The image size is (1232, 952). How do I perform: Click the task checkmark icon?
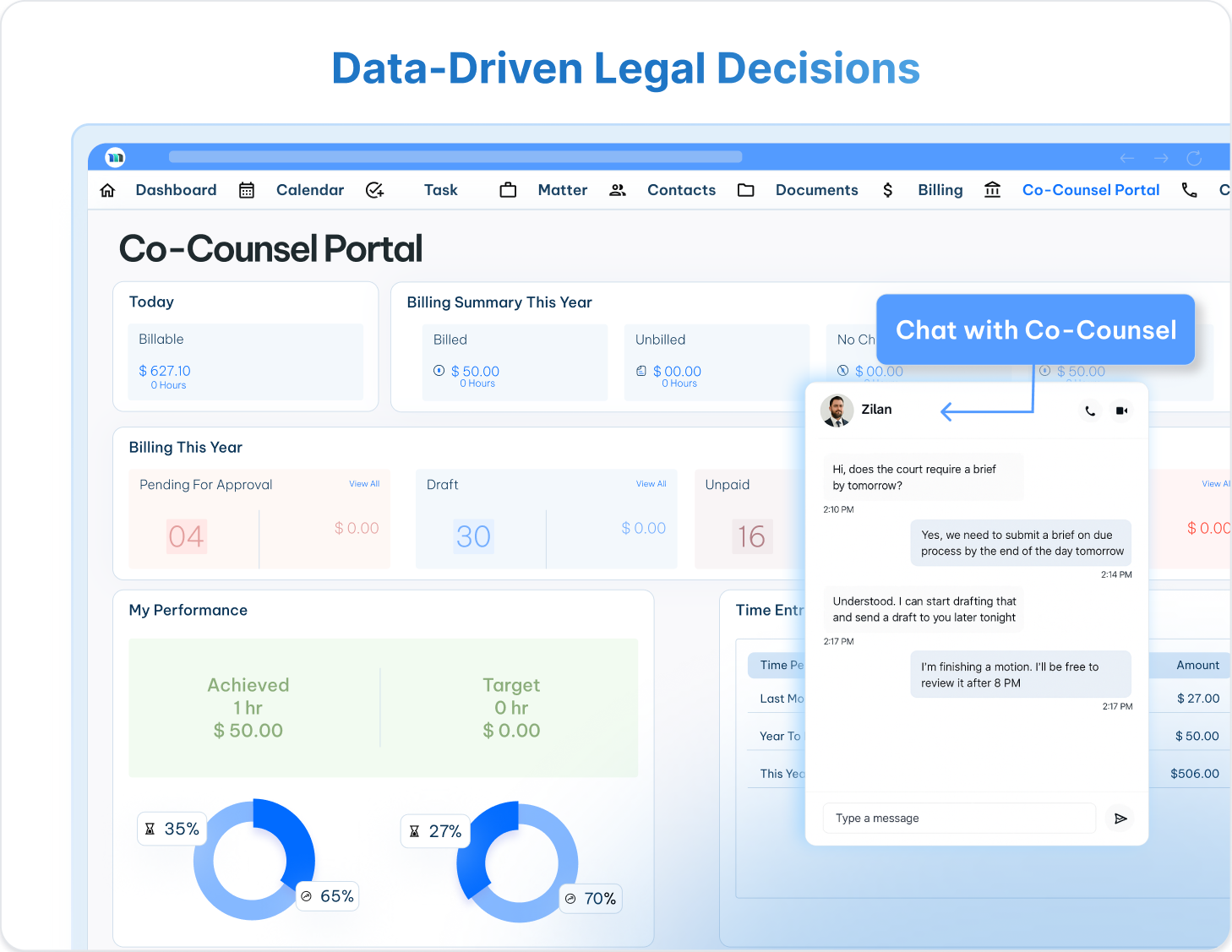point(375,190)
